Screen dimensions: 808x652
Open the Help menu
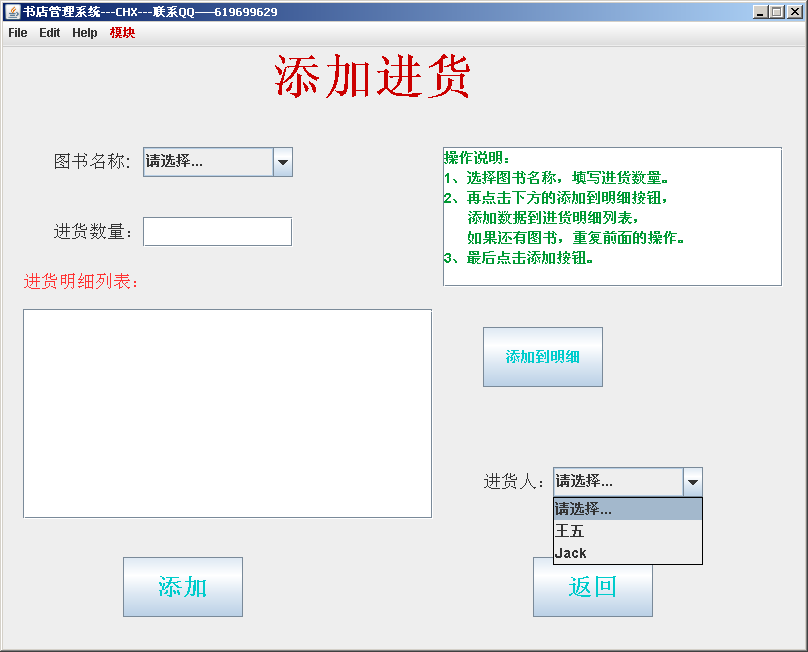coord(85,33)
